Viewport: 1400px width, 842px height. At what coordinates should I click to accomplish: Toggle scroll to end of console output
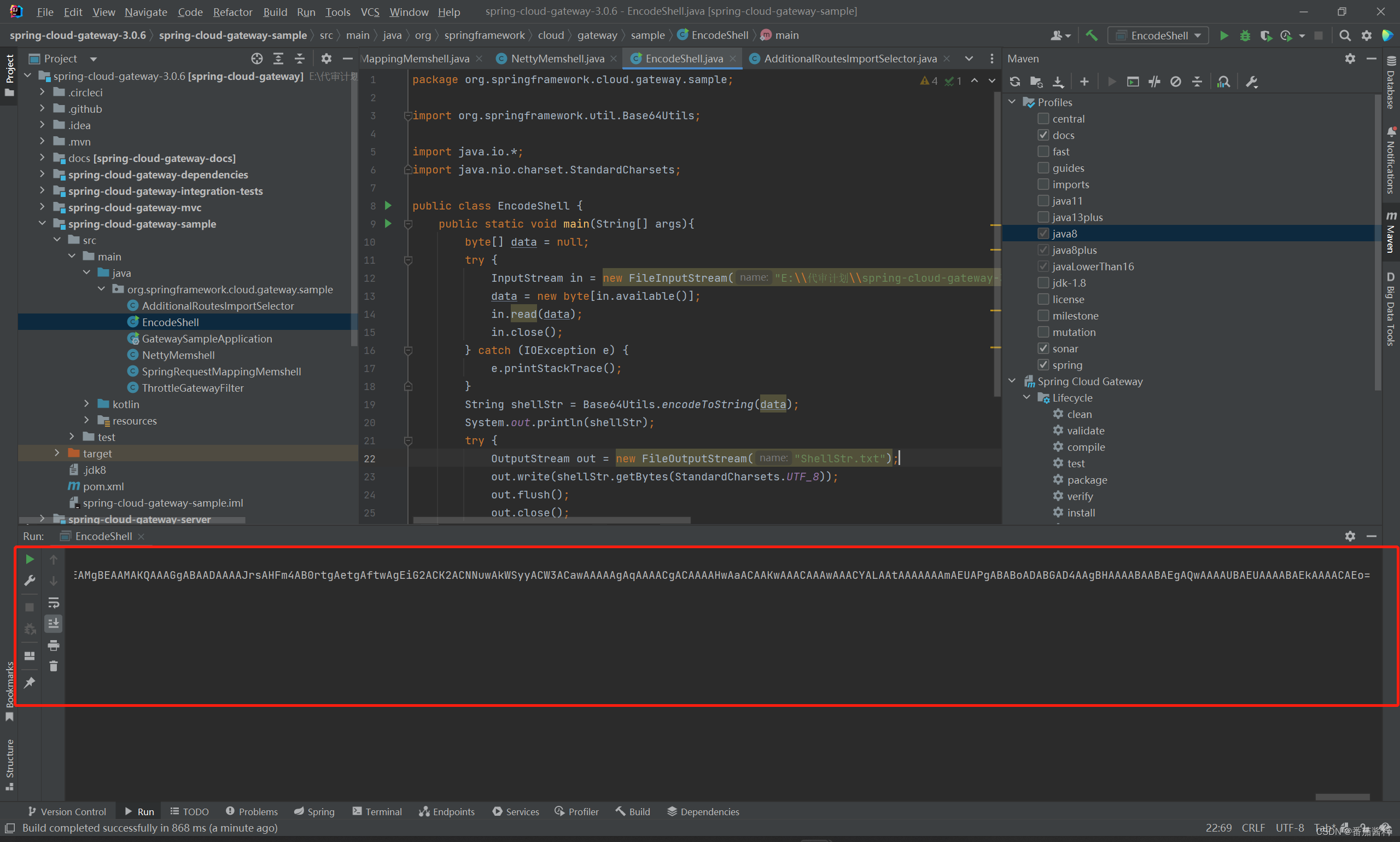(53, 624)
